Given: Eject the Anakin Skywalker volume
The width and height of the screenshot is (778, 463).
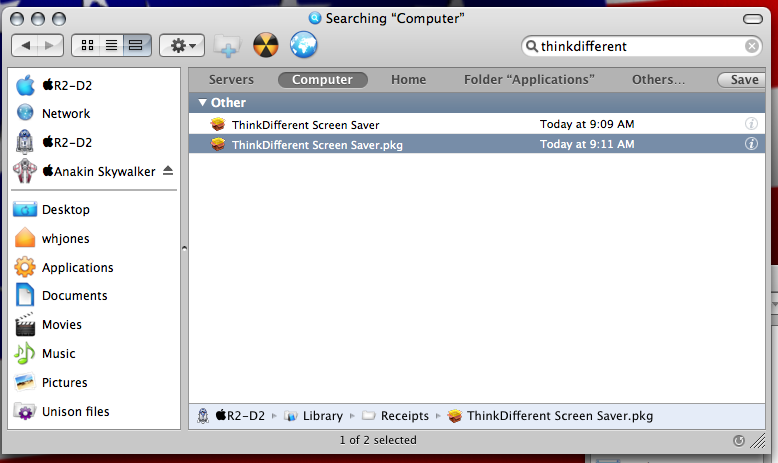Looking at the screenshot, I should (x=168, y=171).
